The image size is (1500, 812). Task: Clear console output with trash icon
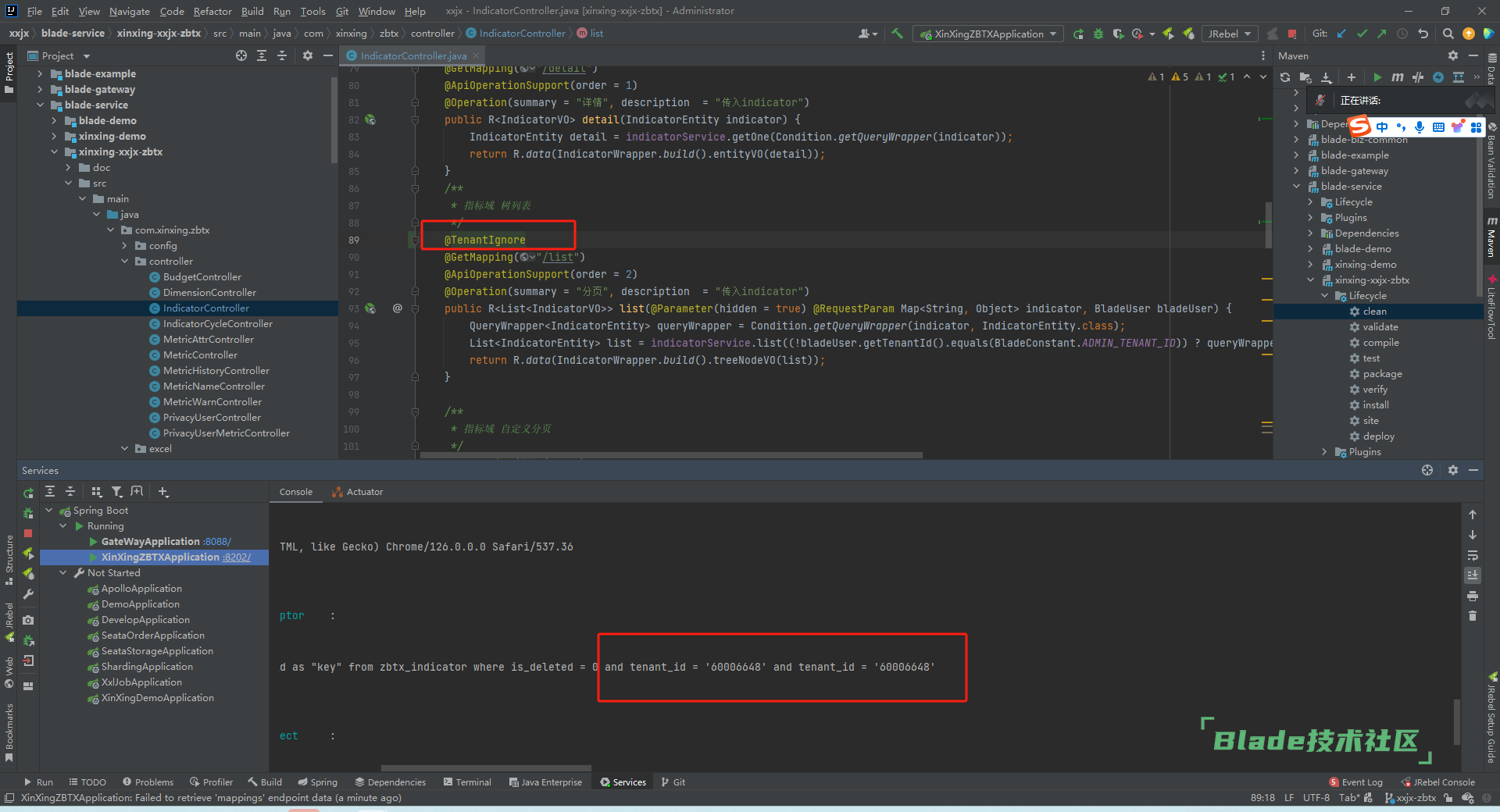1472,616
